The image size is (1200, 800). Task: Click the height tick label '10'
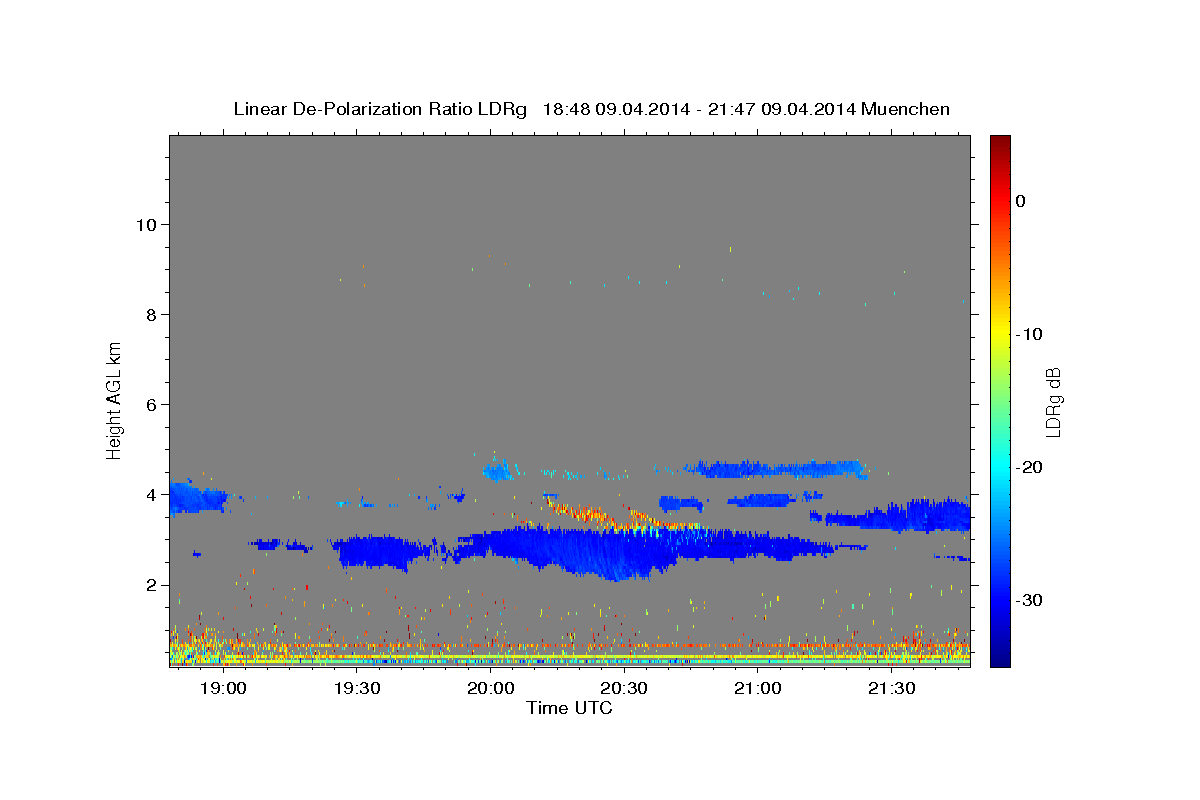(147, 224)
